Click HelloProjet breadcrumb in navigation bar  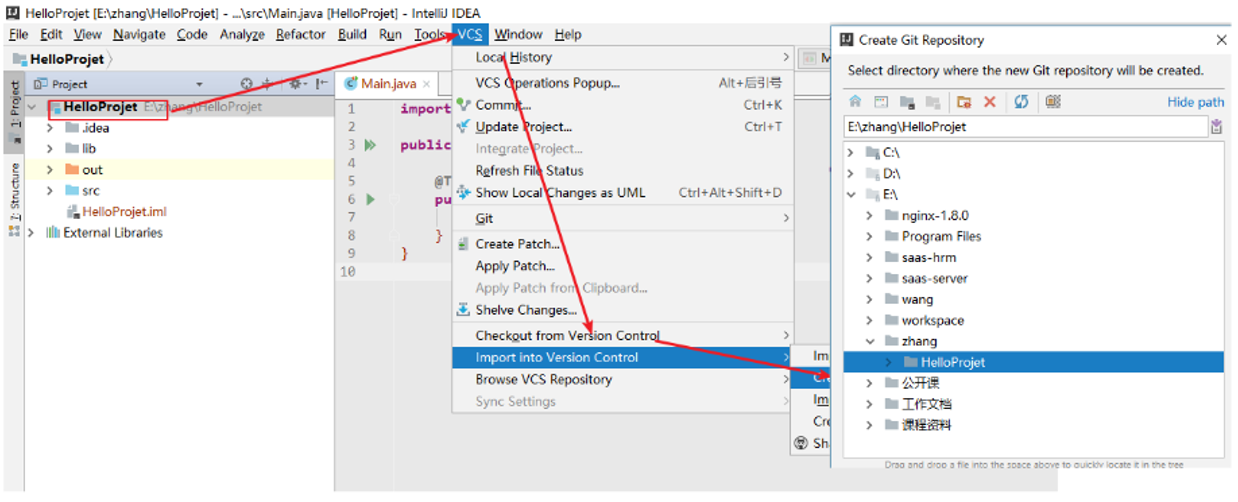pyautogui.click(x=66, y=60)
